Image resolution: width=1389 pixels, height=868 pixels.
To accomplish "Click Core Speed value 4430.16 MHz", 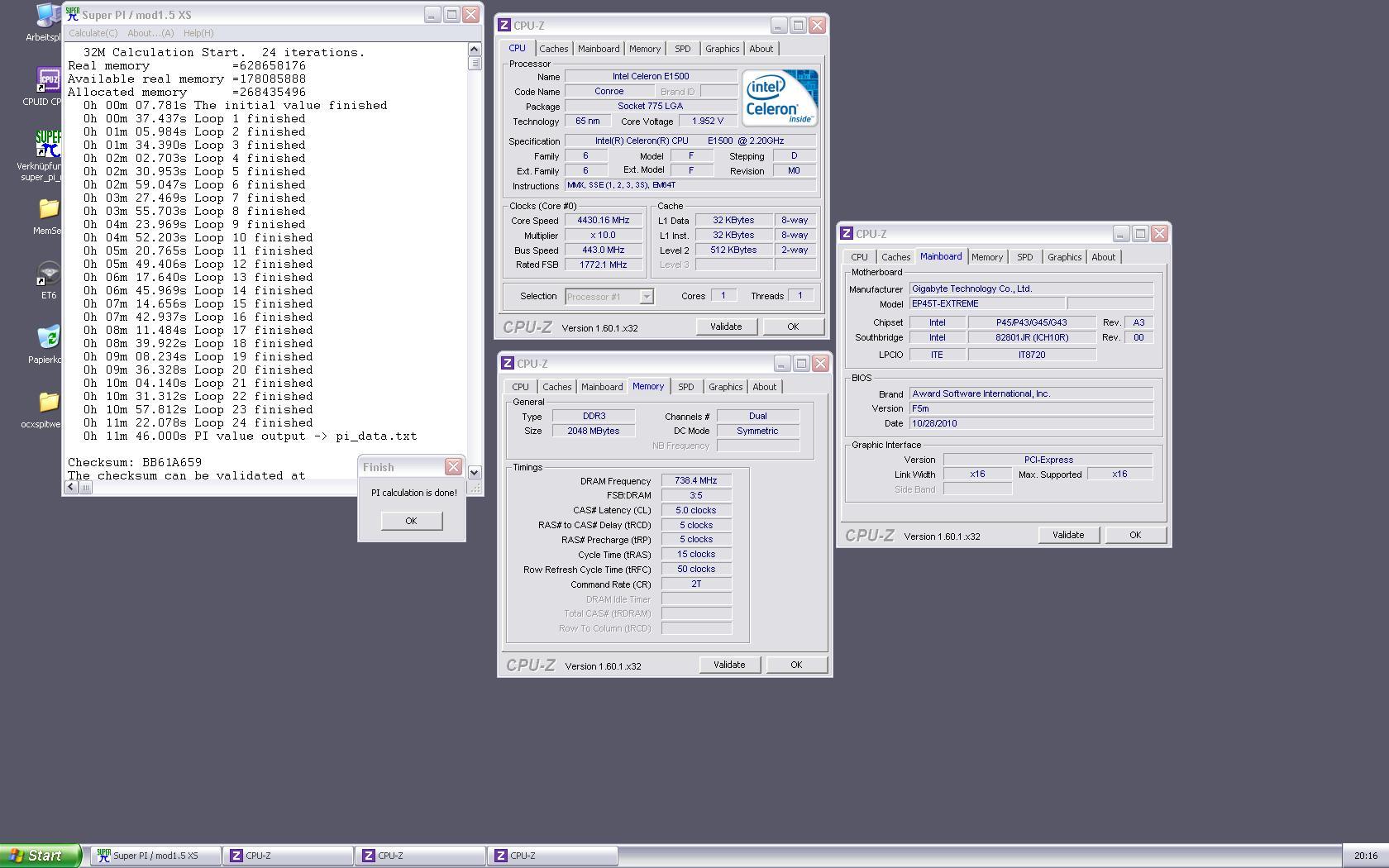I will (604, 221).
